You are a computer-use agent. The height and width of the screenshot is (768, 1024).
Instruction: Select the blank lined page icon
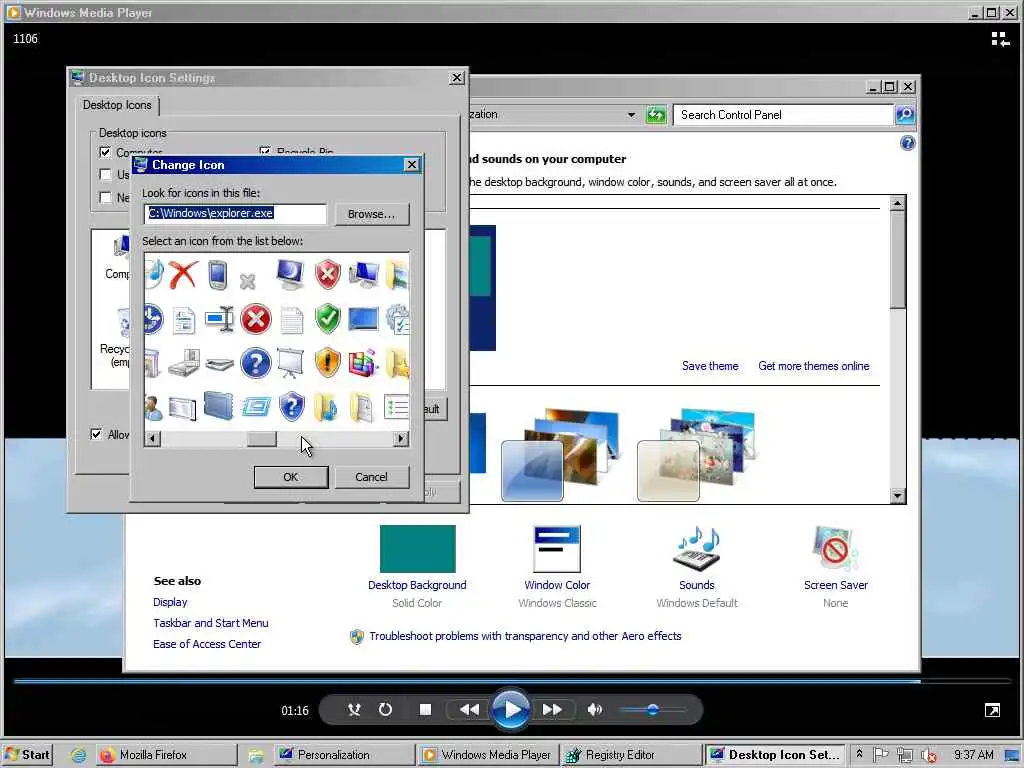click(x=291, y=320)
